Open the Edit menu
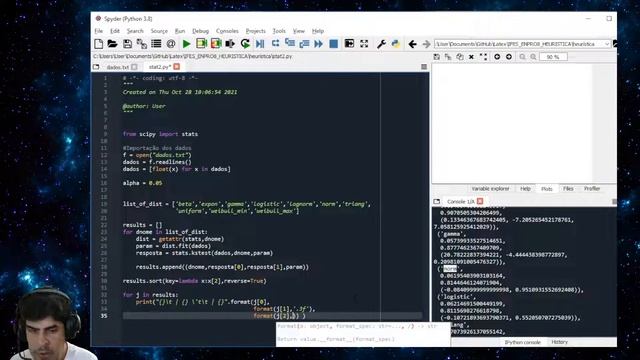 115,31
